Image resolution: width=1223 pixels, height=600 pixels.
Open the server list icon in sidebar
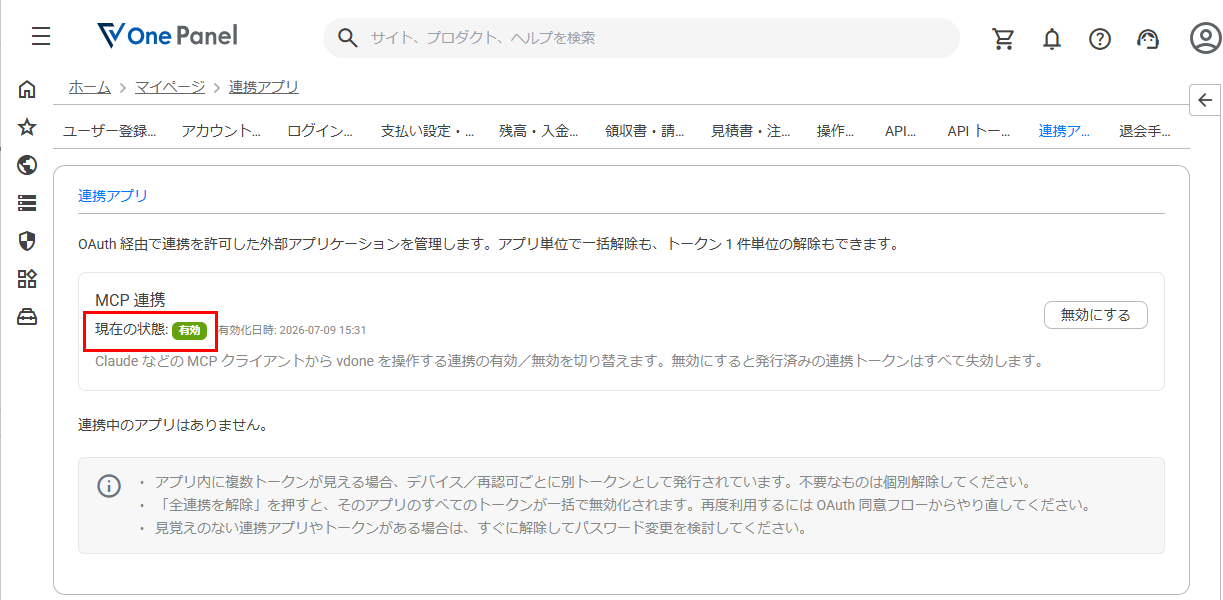(27, 203)
